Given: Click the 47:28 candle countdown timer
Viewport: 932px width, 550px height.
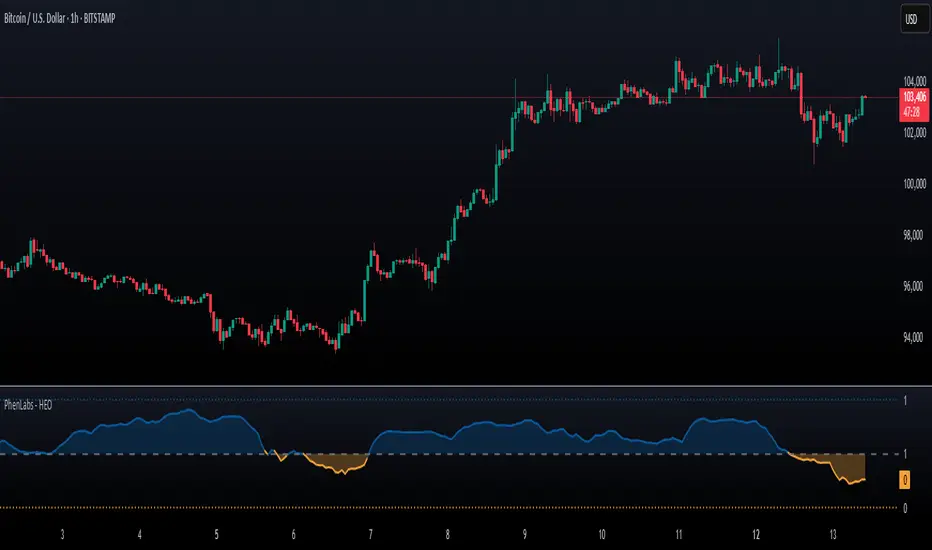Looking at the screenshot, I should pyautogui.click(x=914, y=112).
